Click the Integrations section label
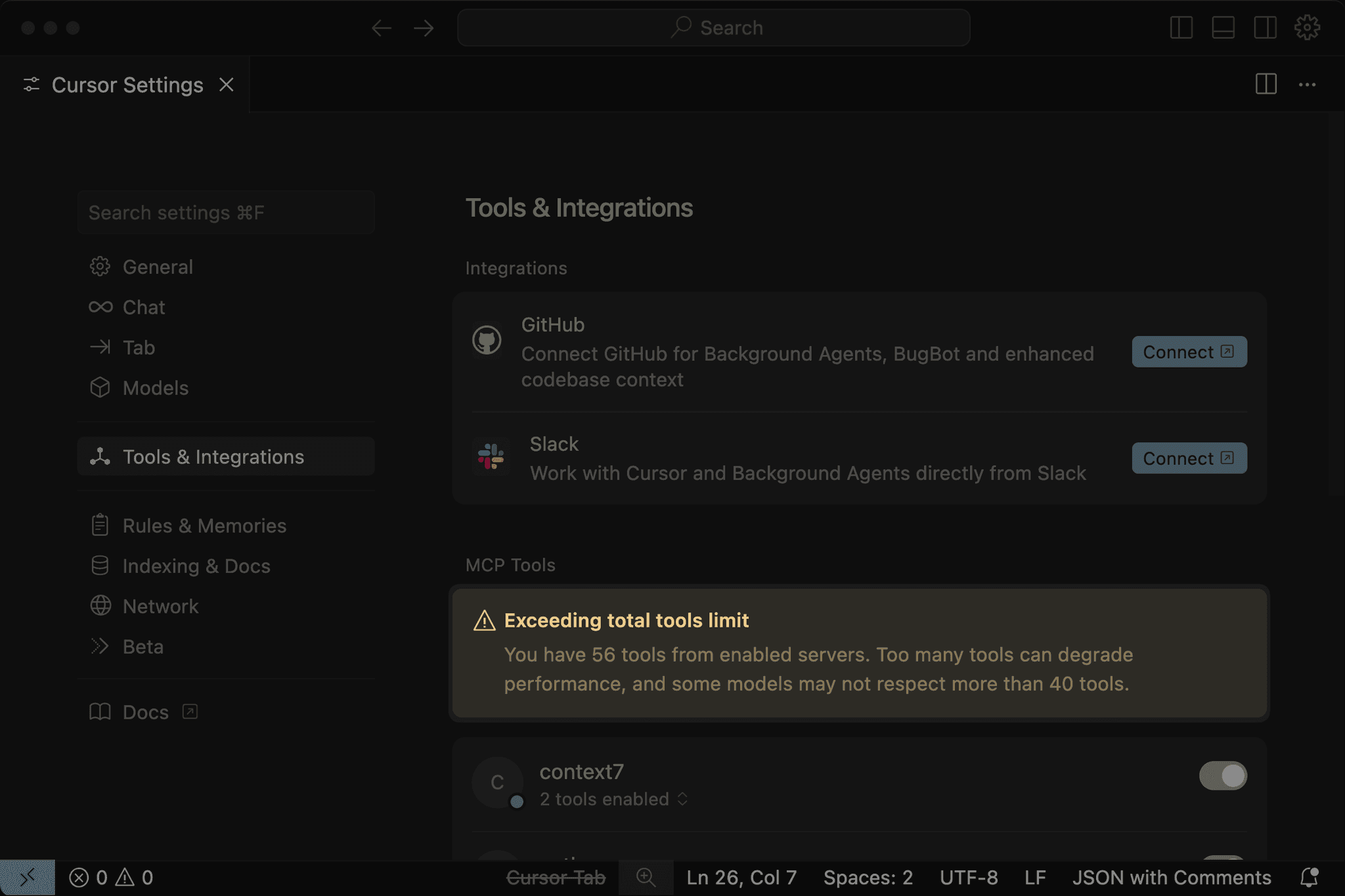The image size is (1345, 896). coord(516,268)
